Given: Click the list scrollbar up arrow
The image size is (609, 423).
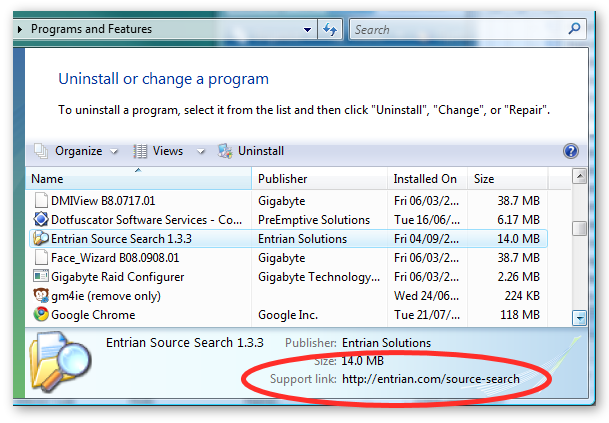Looking at the screenshot, I should point(579,177).
